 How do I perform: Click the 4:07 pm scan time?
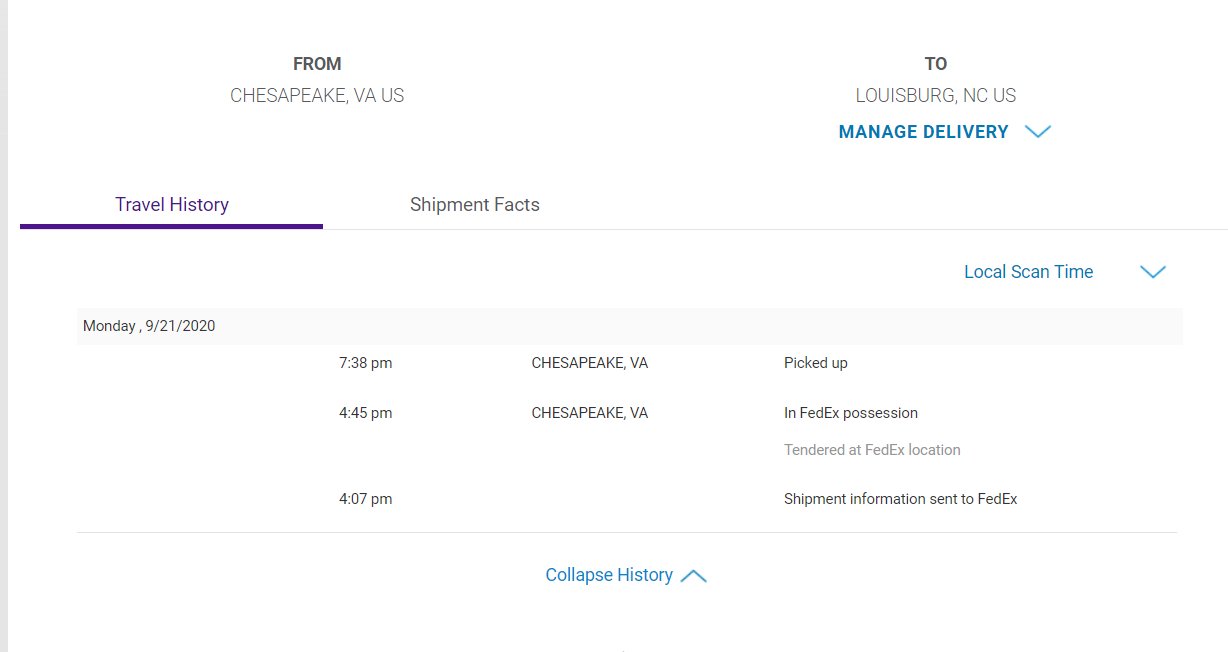coord(365,499)
